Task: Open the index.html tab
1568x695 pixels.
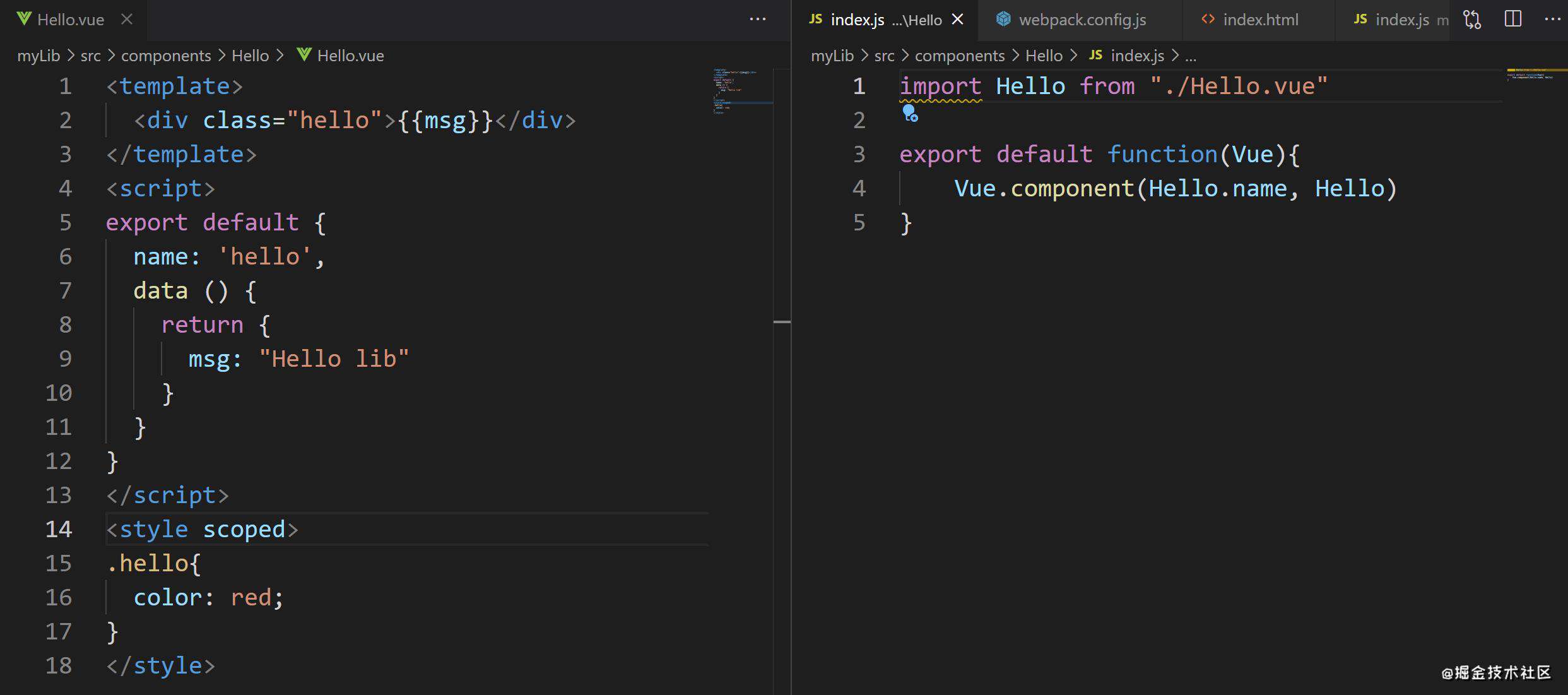Action: point(1260,20)
